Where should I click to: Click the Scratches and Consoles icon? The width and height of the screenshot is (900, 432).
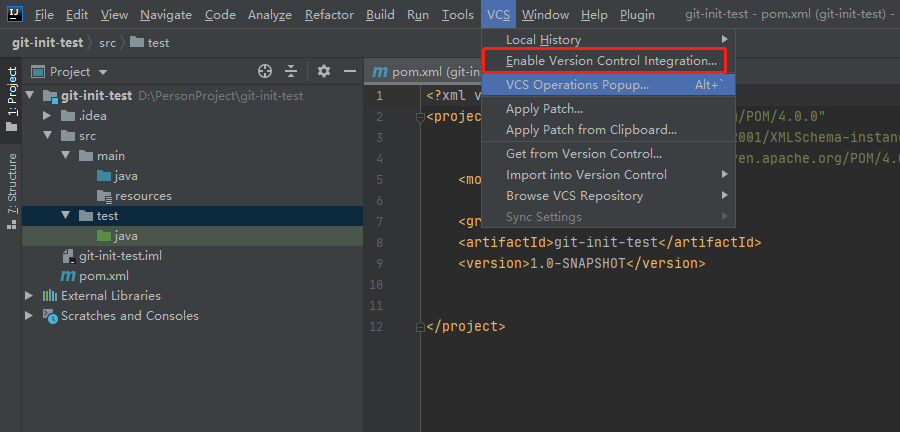coord(50,316)
